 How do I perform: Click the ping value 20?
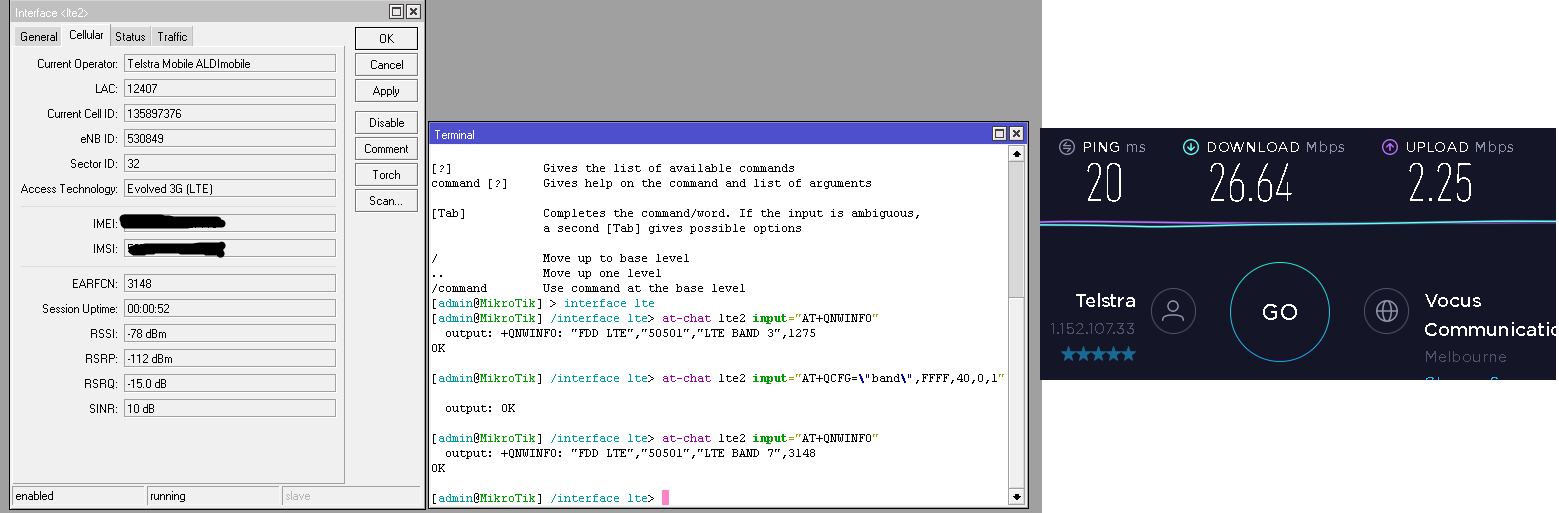click(x=1104, y=183)
